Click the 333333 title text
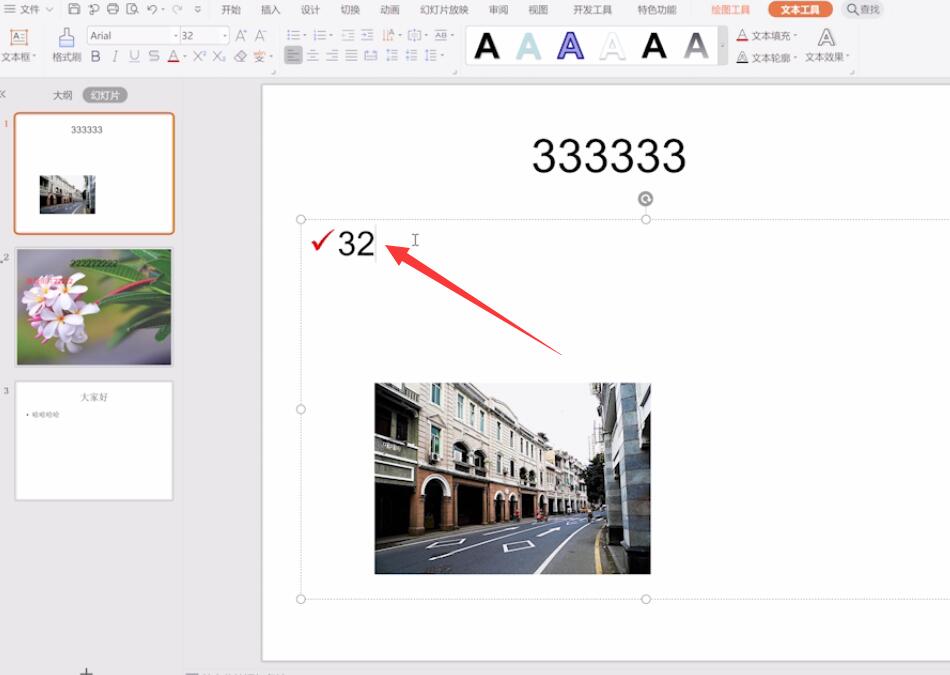 coord(608,156)
